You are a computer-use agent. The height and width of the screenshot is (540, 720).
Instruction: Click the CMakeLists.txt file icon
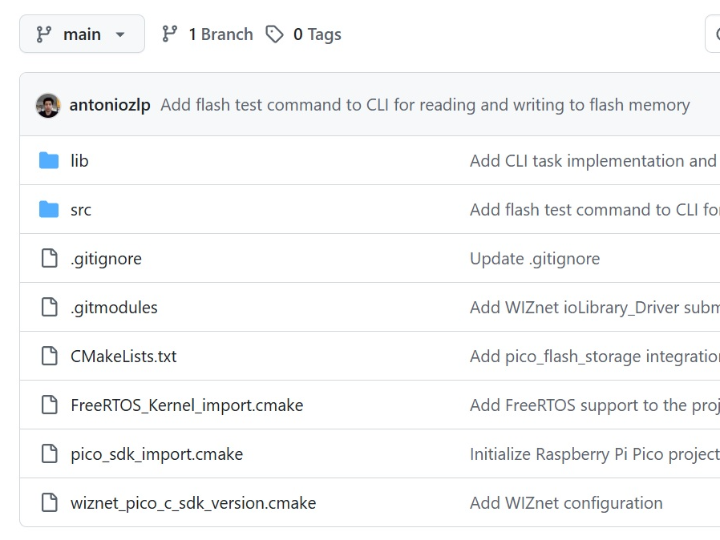(x=49, y=356)
